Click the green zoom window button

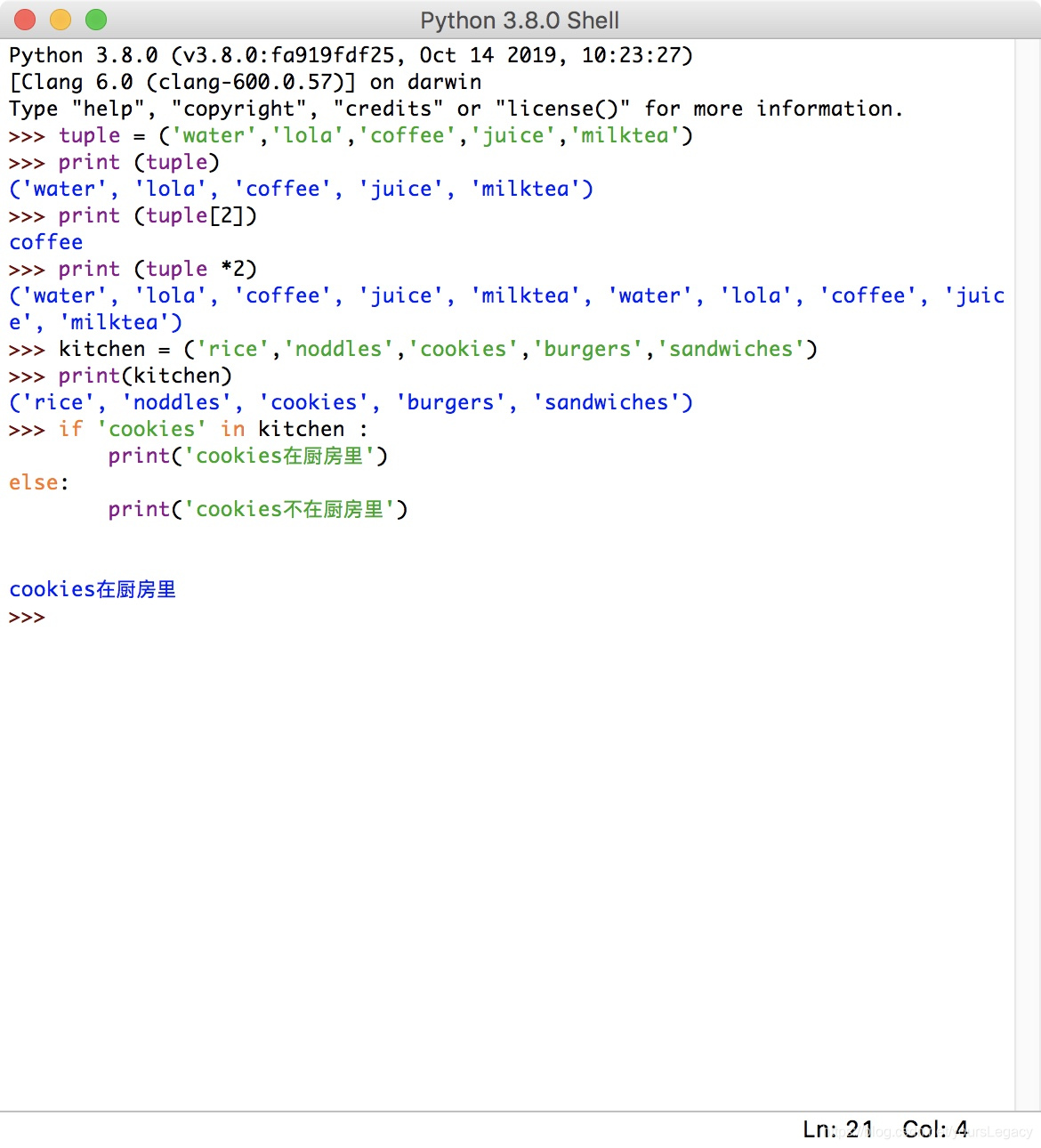click(96, 20)
